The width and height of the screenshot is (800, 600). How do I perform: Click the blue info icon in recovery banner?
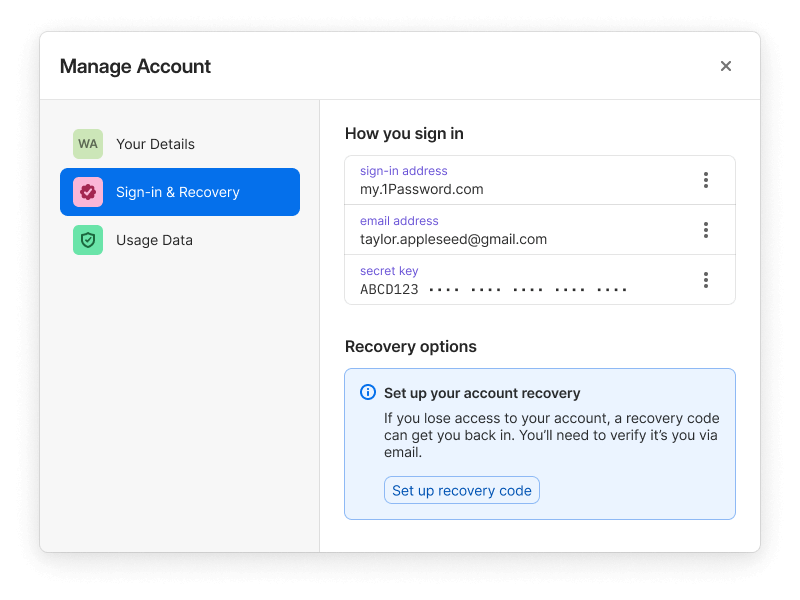[x=368, y=393]
